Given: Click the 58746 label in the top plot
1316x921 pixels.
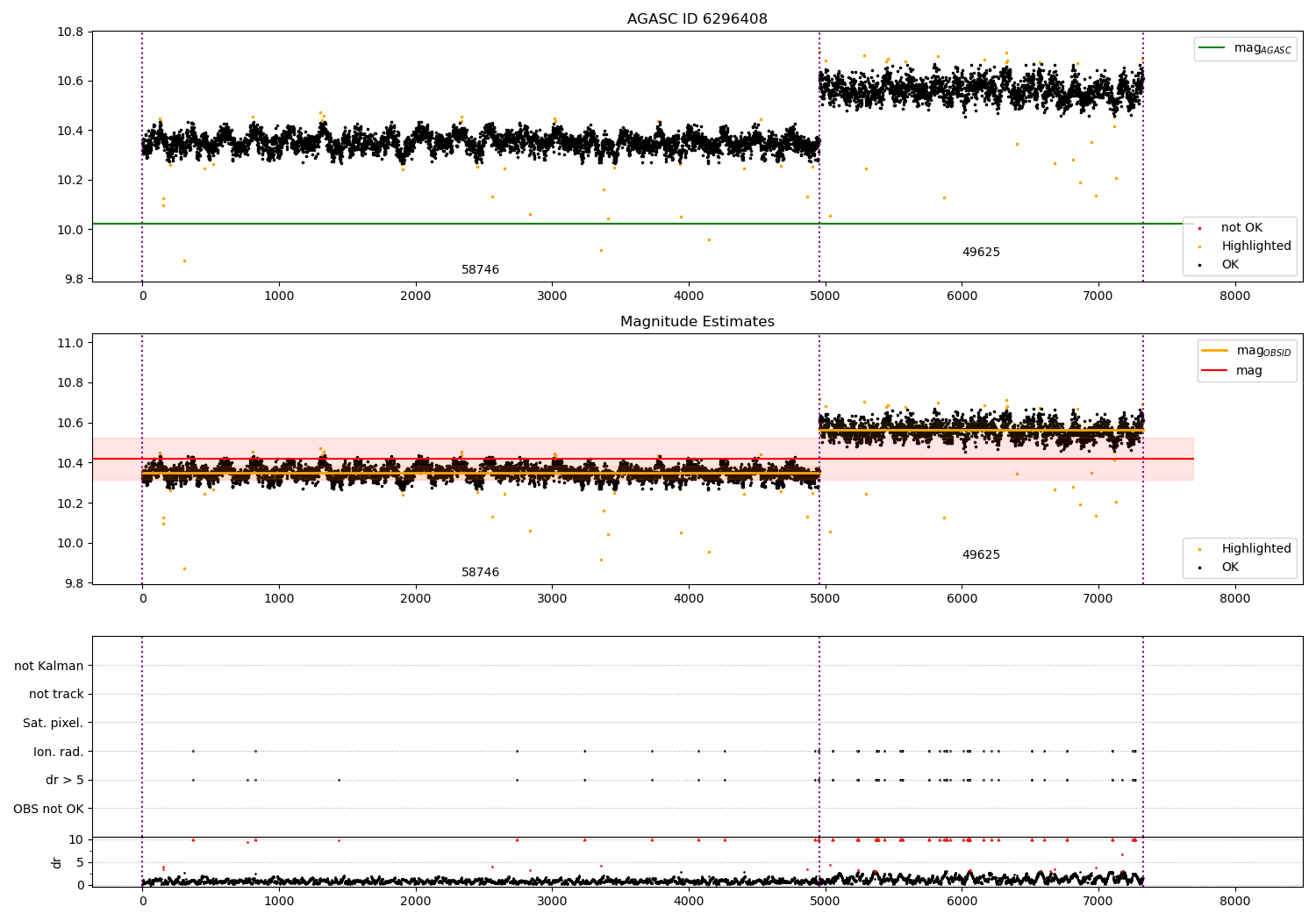Looking at the screenshot, I should click(x=480, y=270).
